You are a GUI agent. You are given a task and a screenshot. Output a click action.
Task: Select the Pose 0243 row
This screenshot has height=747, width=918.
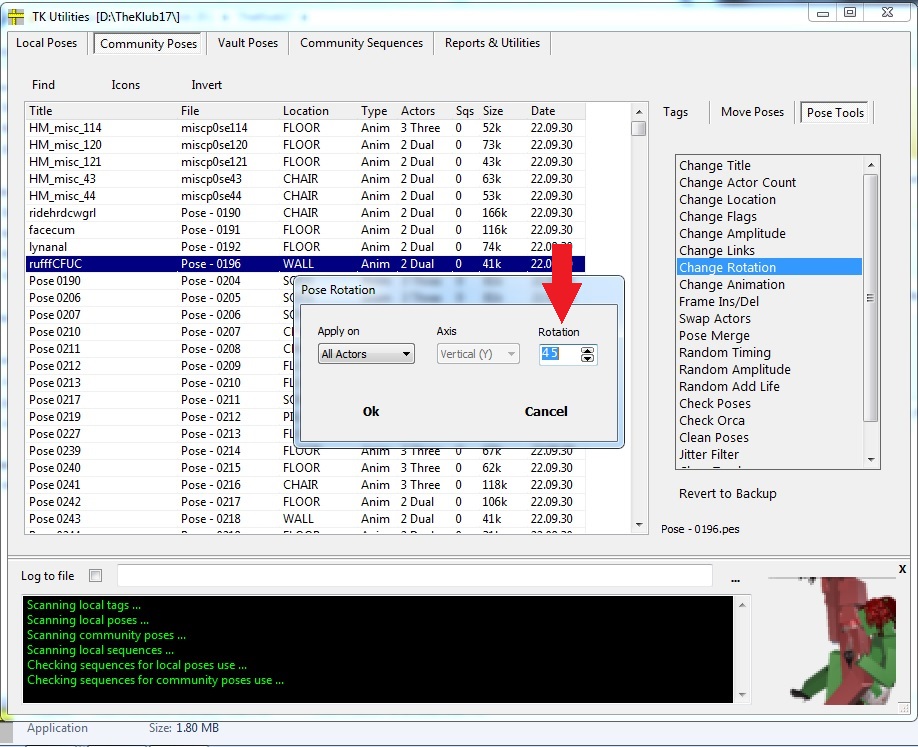click(305, 519)
